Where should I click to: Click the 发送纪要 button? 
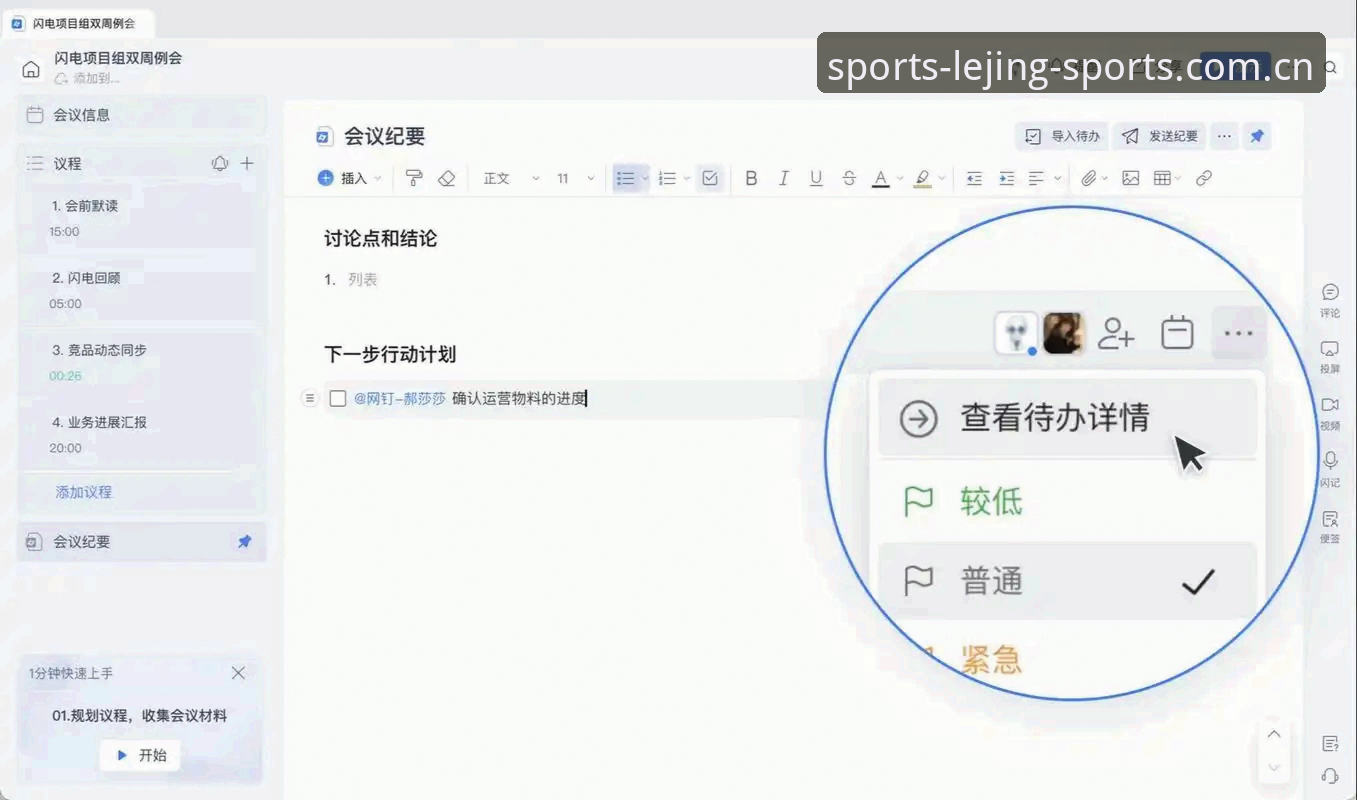click(x=1159, y=136)
